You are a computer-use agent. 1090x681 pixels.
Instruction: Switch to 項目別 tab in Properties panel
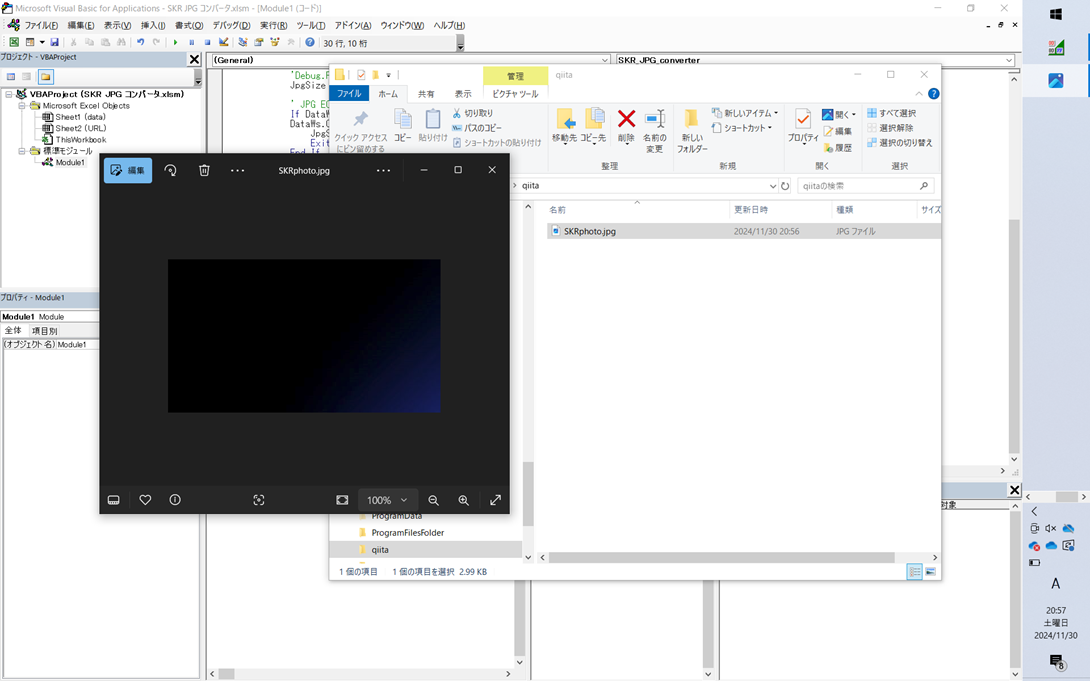(x=44, y=331)
